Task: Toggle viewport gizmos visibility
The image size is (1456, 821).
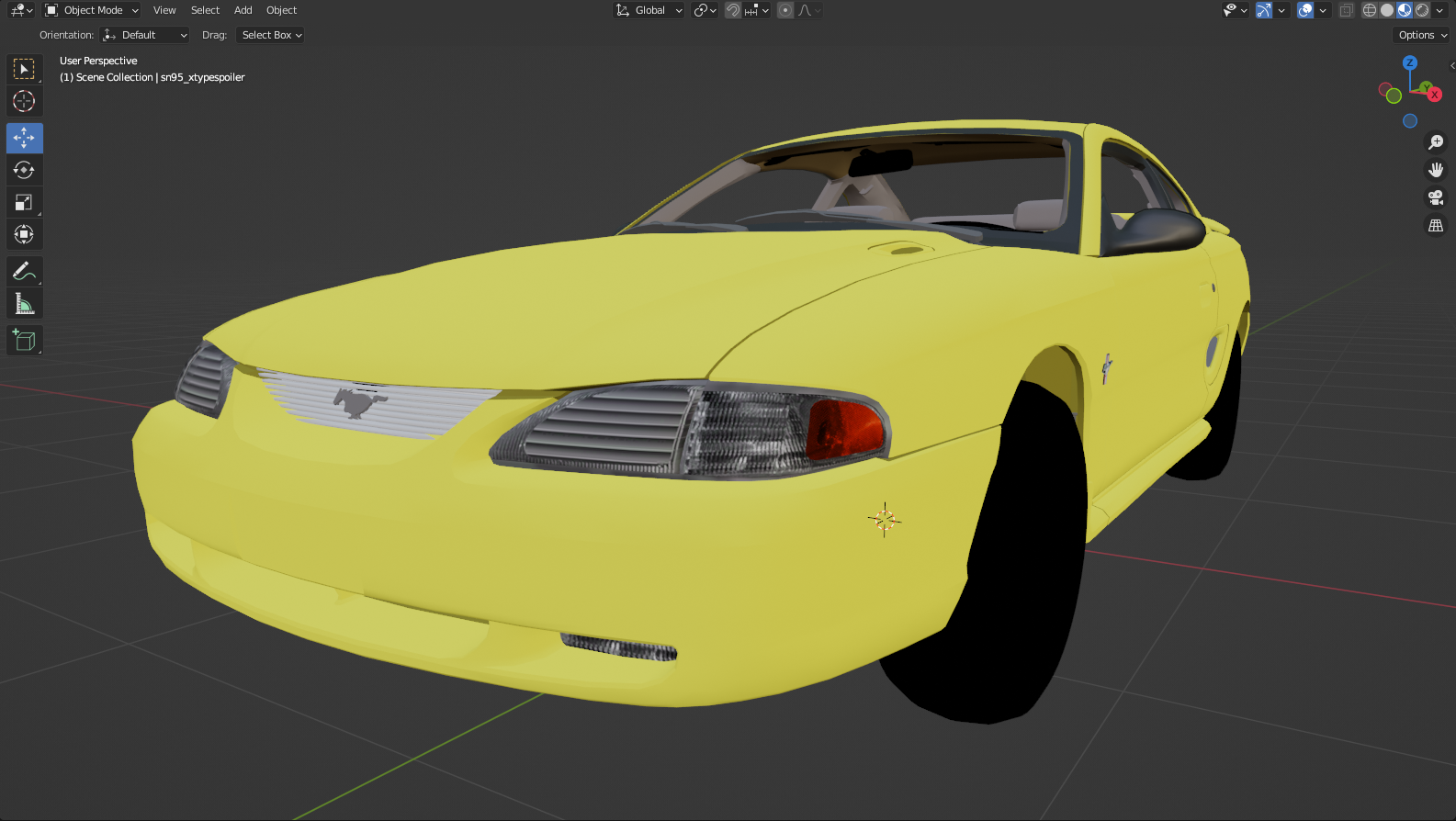Action: coord(1264,10)
